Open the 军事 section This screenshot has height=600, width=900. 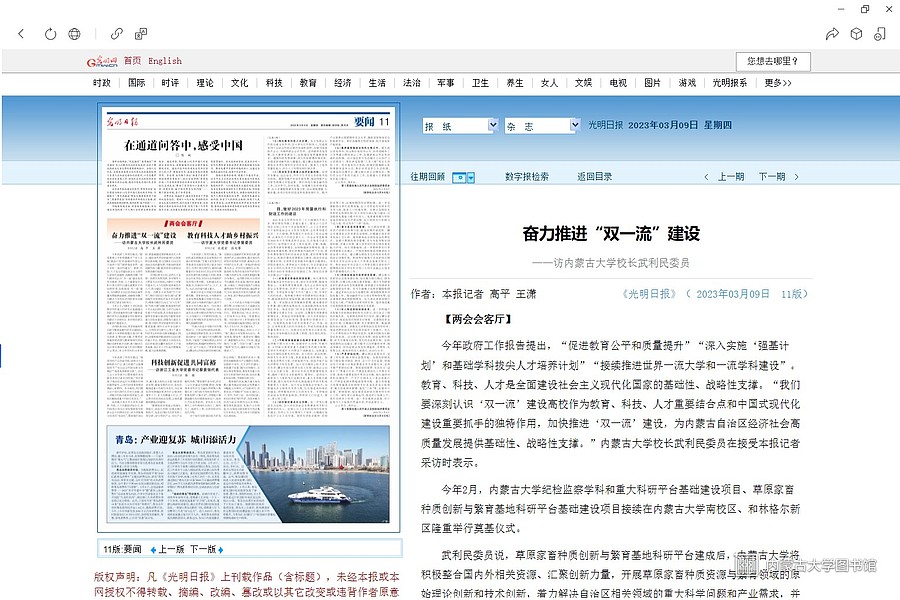point(445,83)
